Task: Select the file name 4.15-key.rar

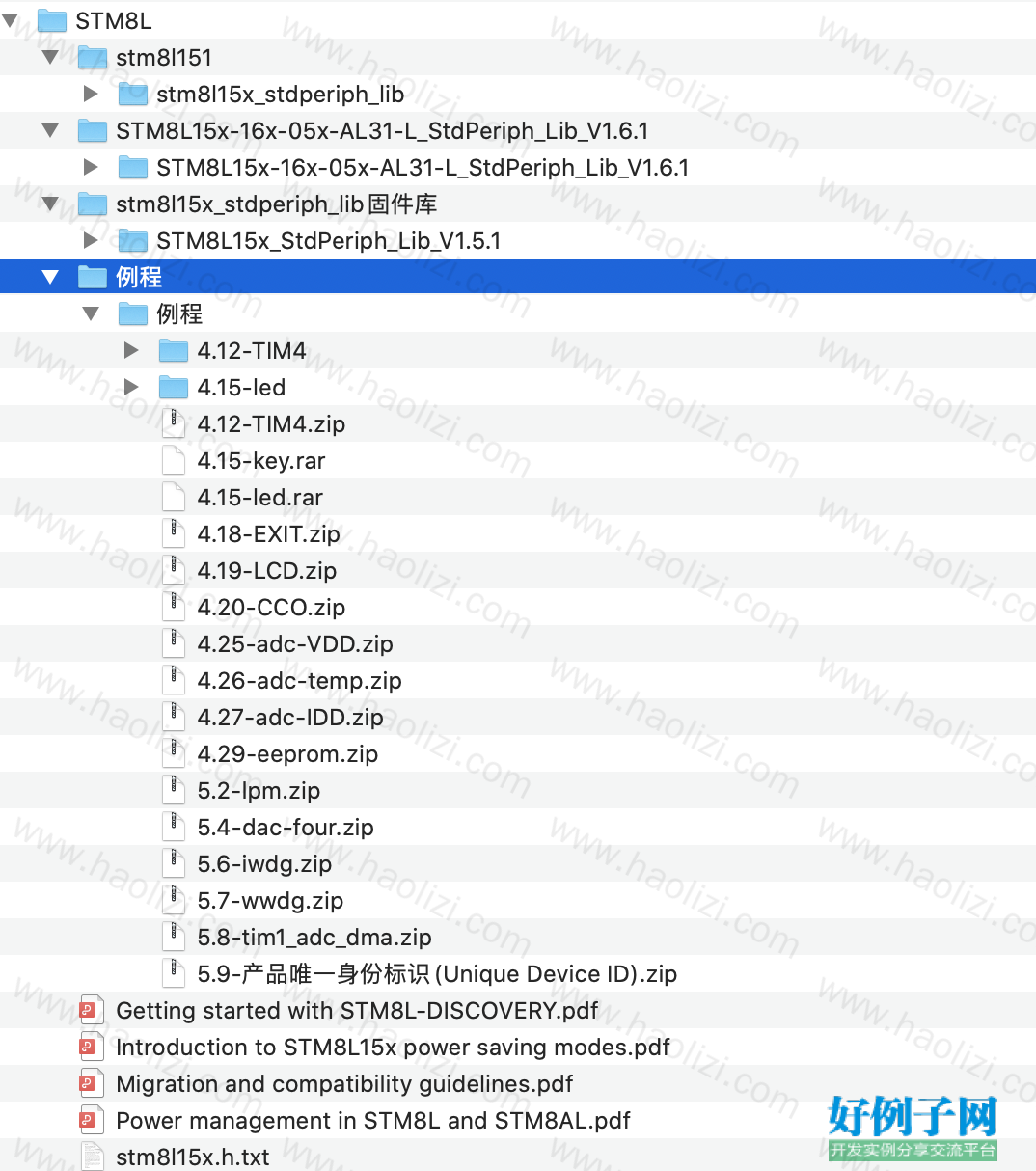Action: click(261, 461)
